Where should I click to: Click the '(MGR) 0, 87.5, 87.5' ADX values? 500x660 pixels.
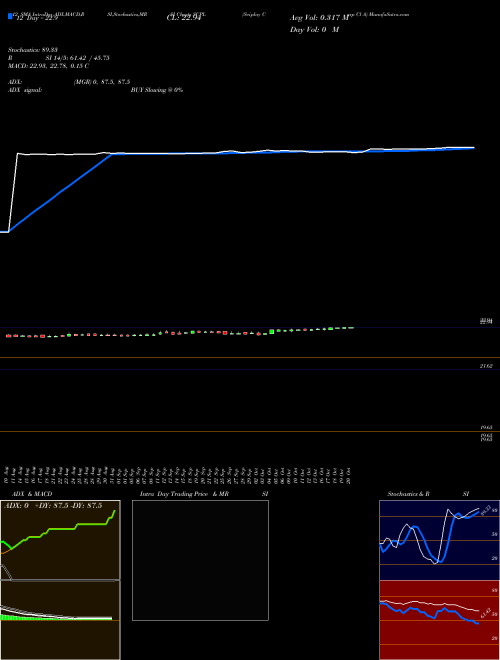point(102,82)
